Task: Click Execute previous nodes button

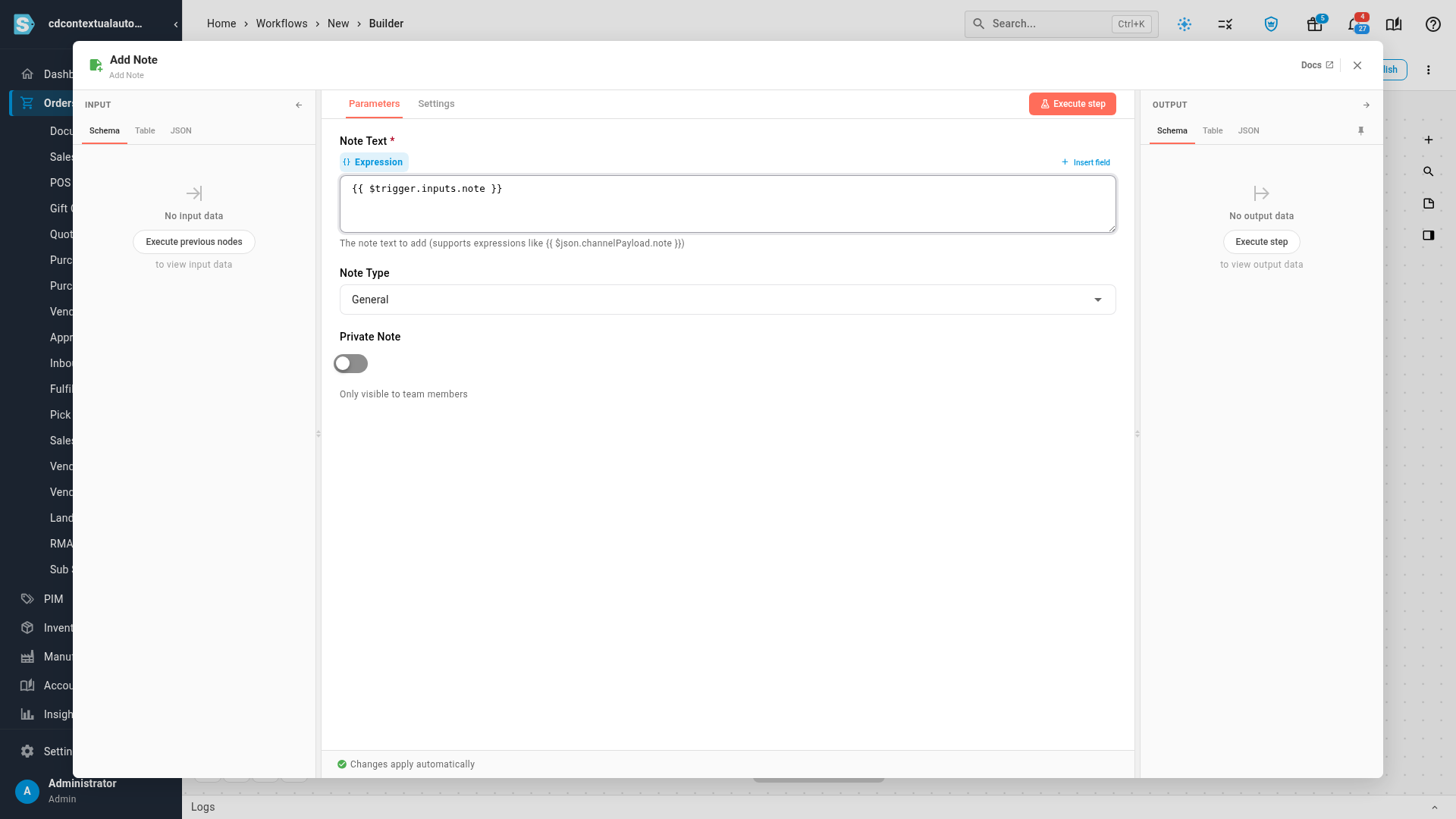Action: (x=194, y=242)
